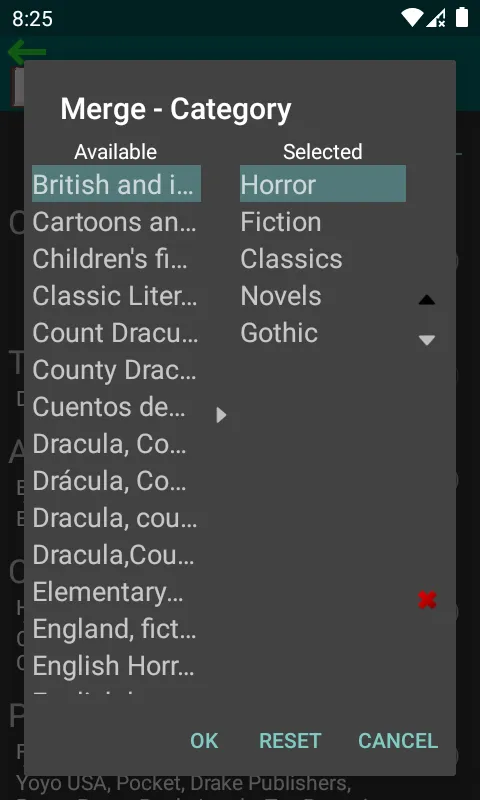480x800 pixels.
Task: Dismiss dialog with CANCEL
Action: [x=398, y=741]
